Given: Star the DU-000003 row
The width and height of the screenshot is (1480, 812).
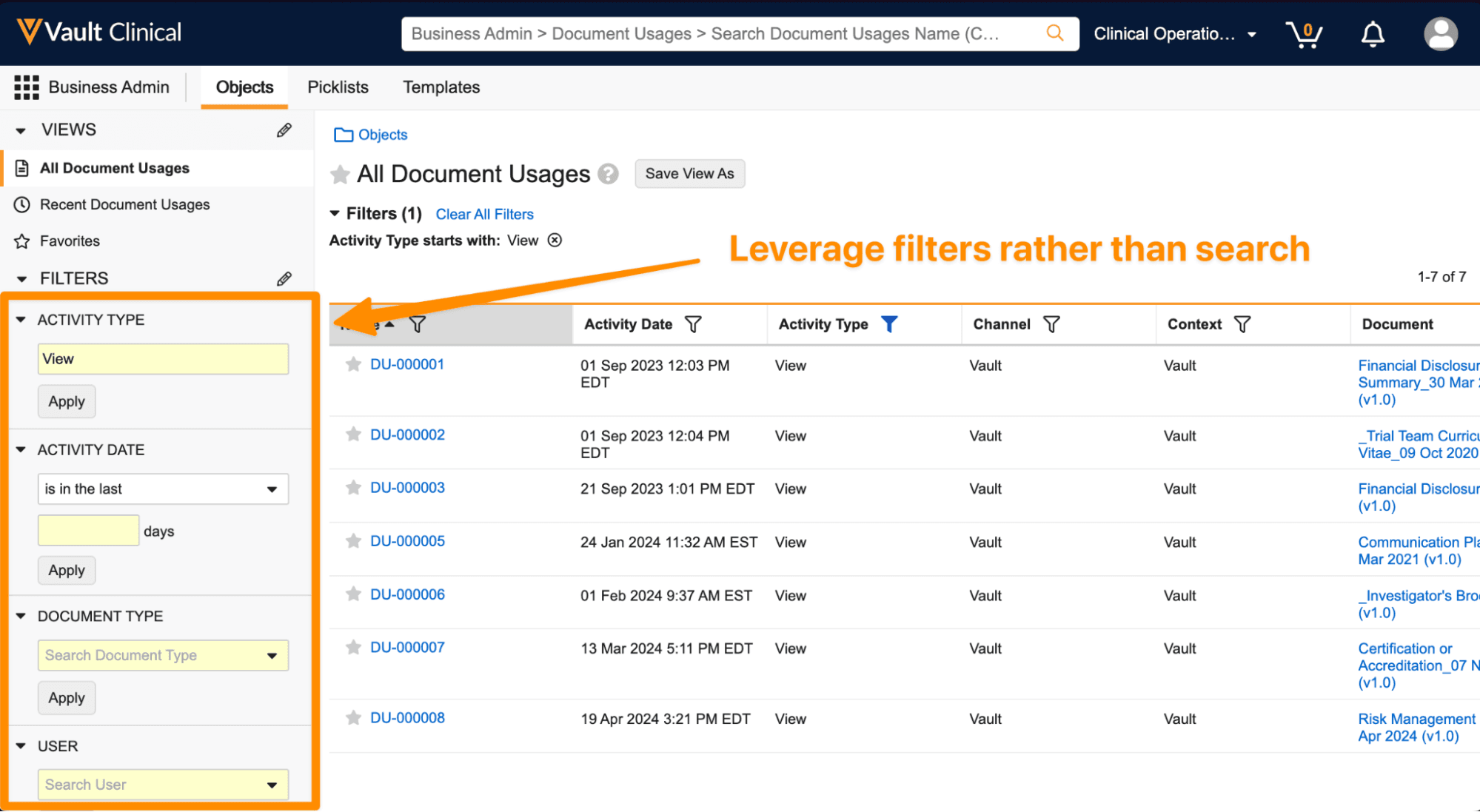Looking at the screenshot, I should tap(353, 488).
